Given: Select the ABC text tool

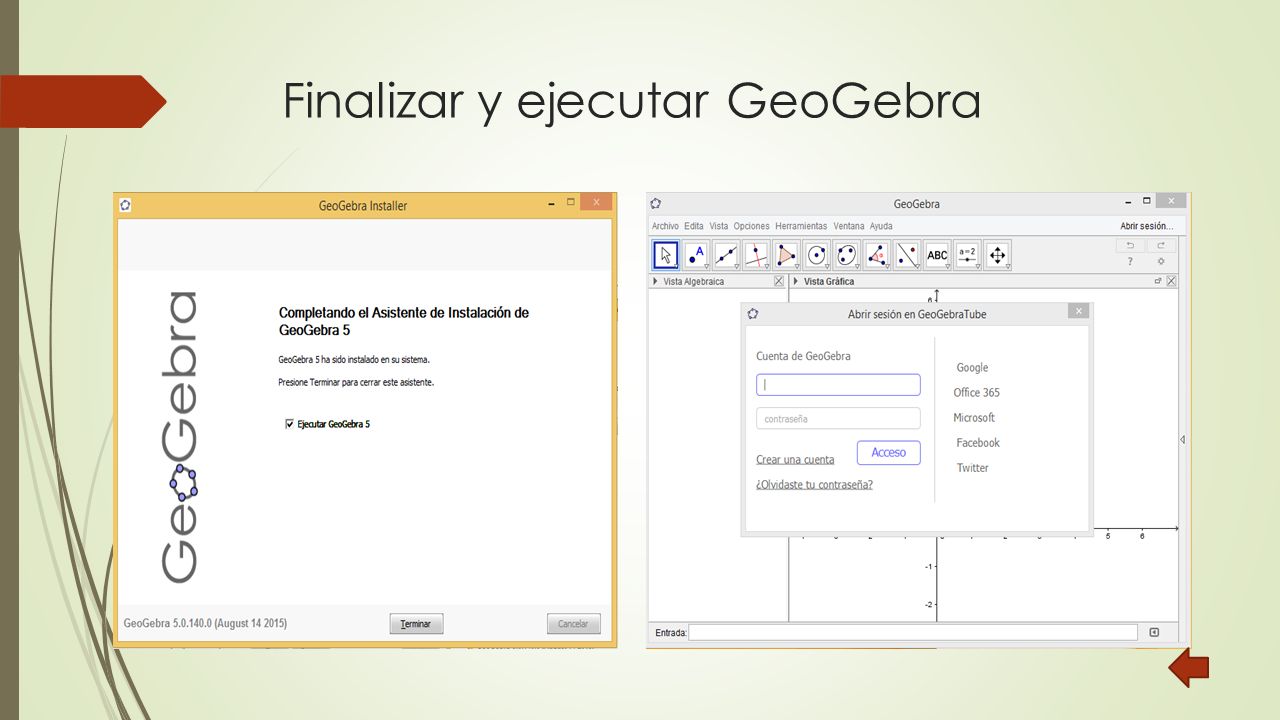Looking at the screenshot, I should tap(937, 255).
